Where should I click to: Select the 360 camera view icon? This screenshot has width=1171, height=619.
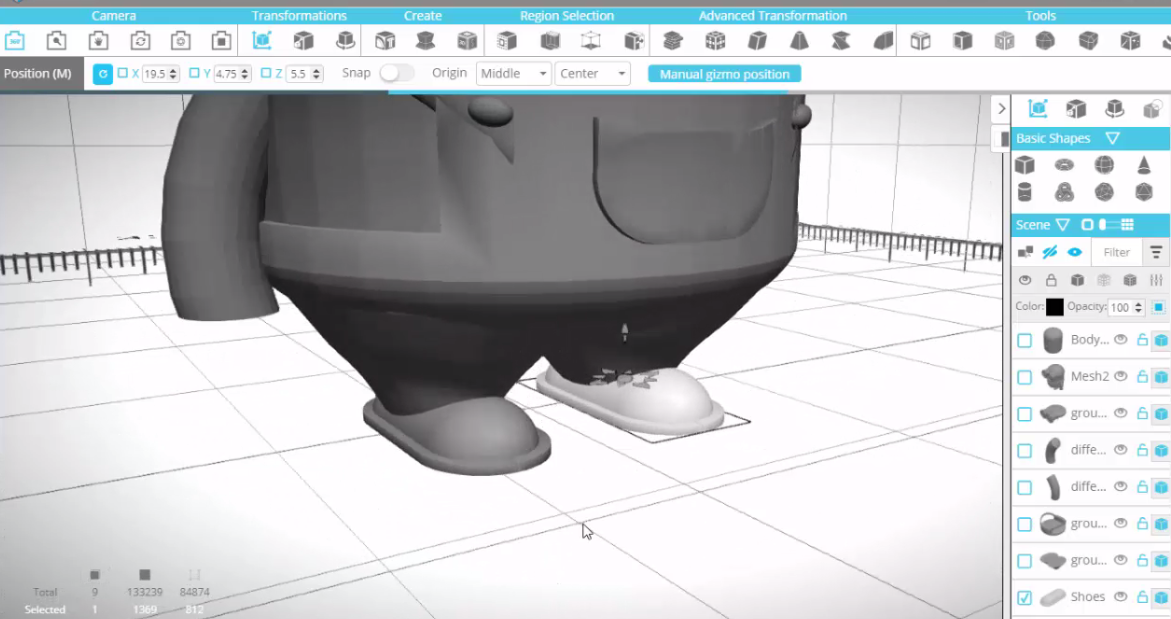(15, 40)
